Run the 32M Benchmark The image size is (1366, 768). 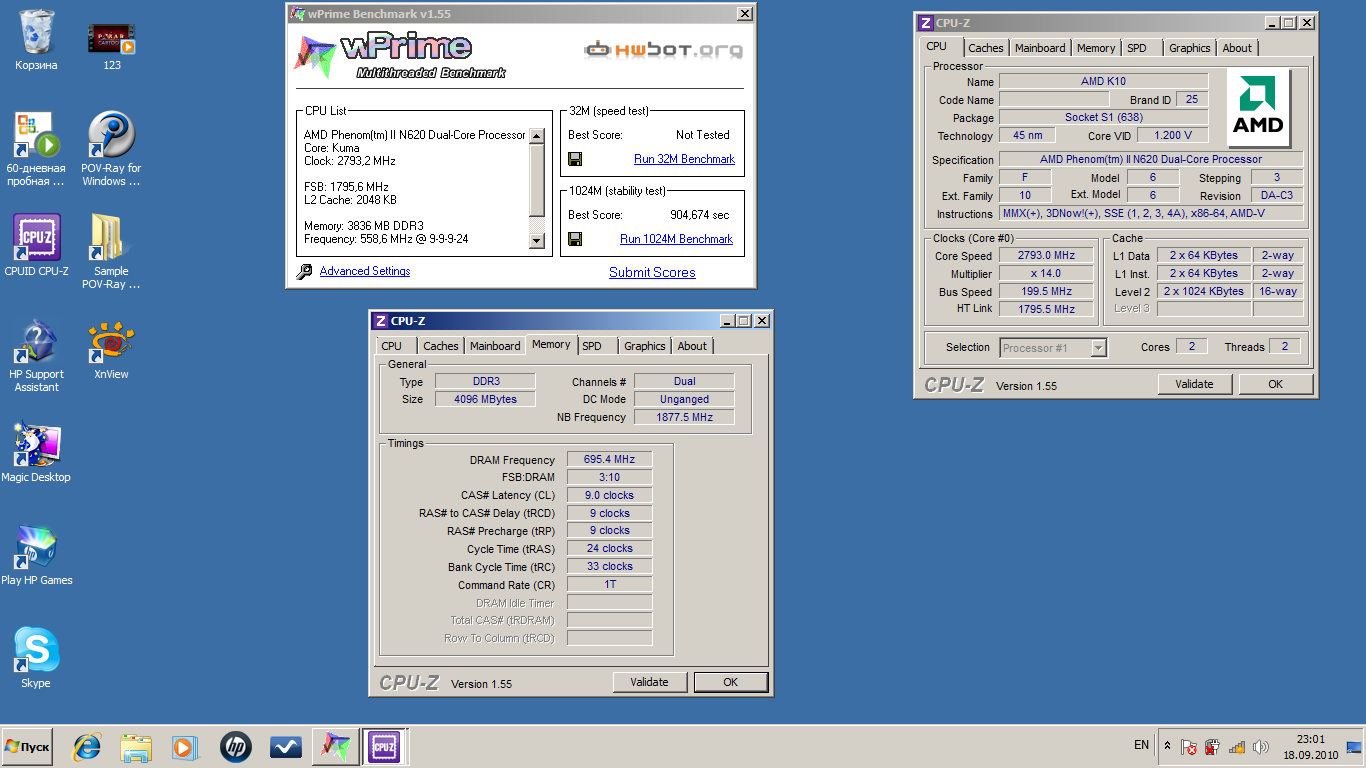684,159
